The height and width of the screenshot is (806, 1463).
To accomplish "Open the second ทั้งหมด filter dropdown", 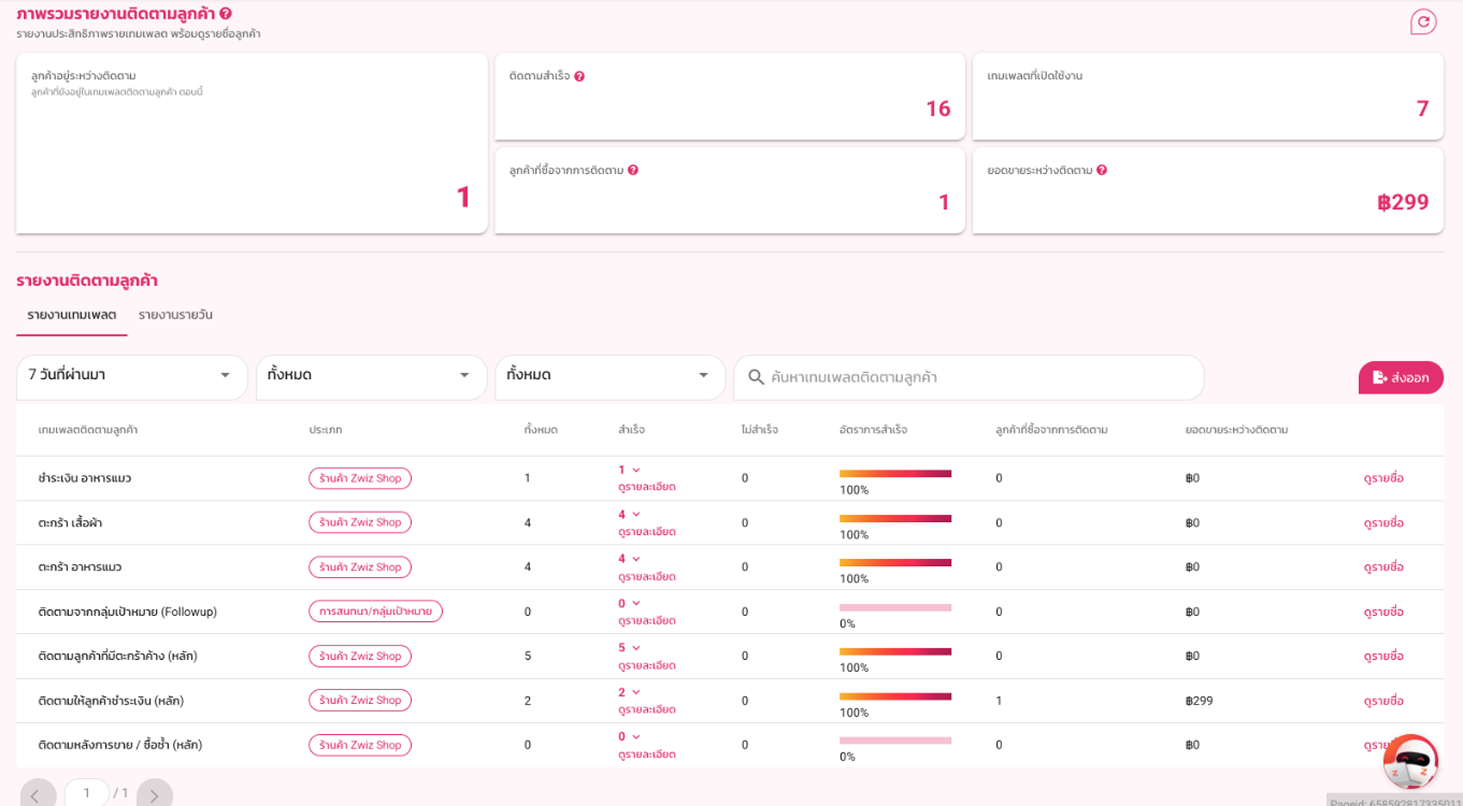I will pos(610,376).
